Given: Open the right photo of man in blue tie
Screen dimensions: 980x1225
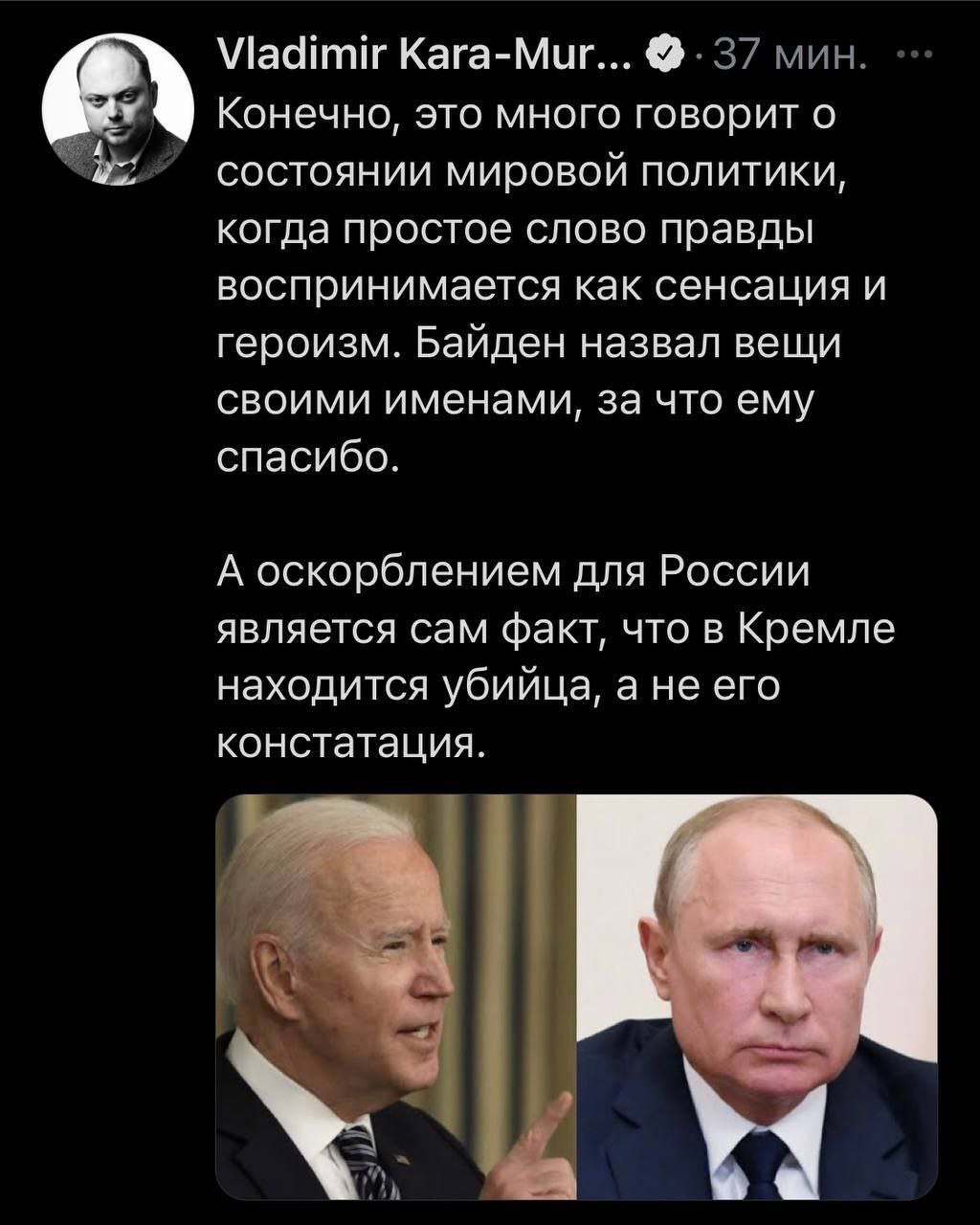Looking at the screenshot, I should [x=757, y=995].
